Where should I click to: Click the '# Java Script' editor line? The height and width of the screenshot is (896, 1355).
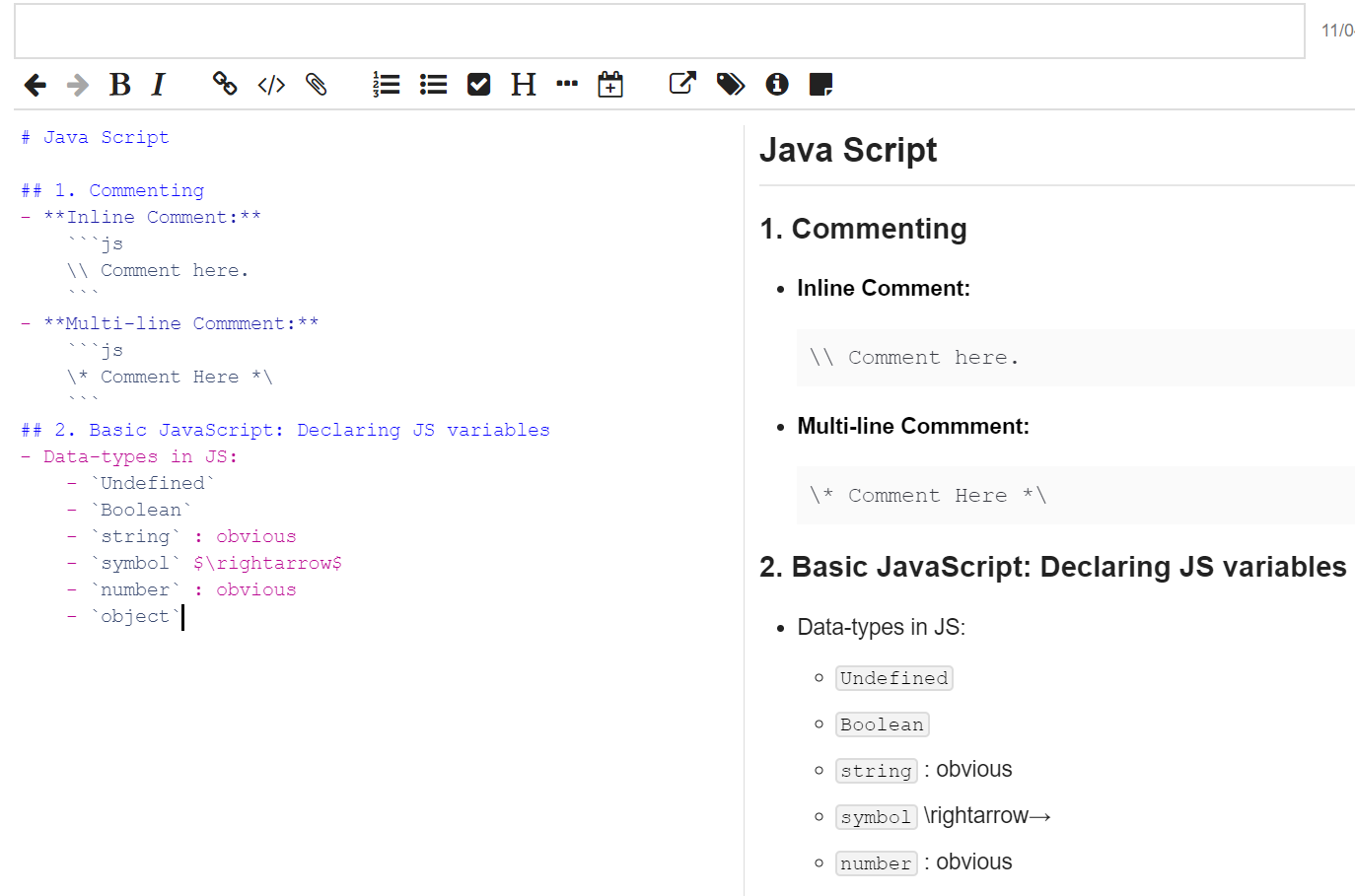pos(95,137)
